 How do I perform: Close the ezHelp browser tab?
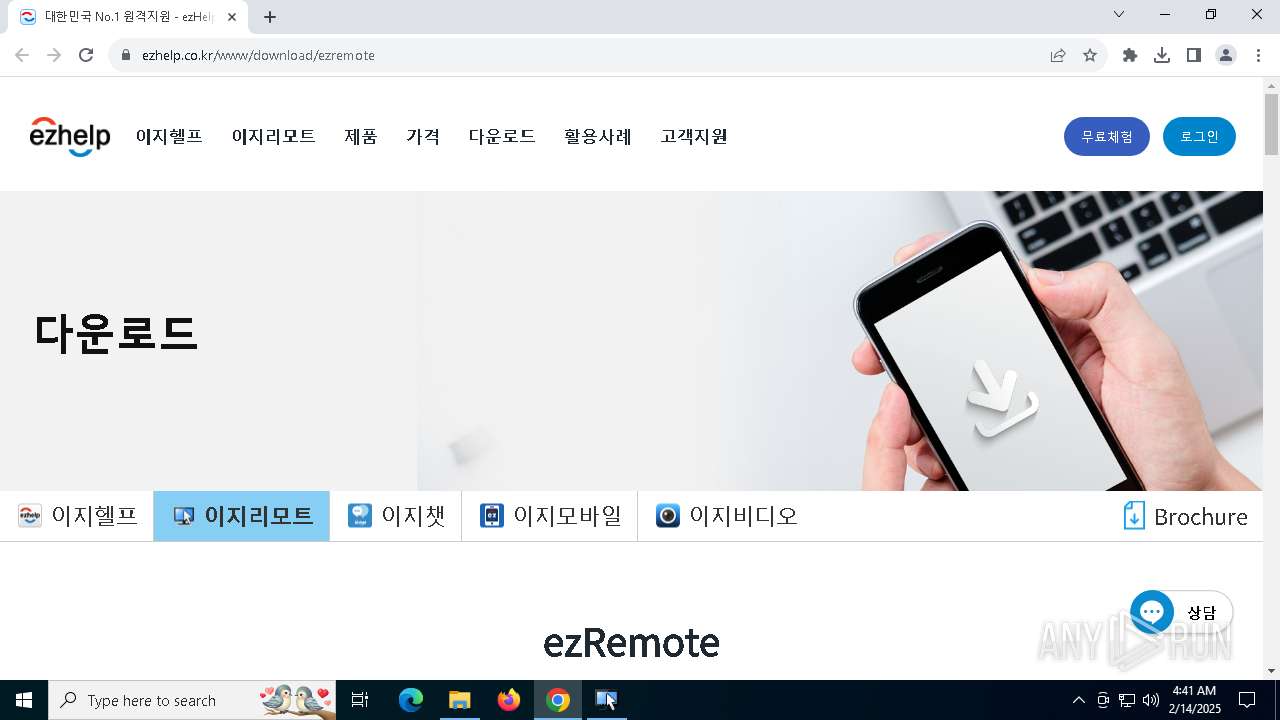point(232,17)
